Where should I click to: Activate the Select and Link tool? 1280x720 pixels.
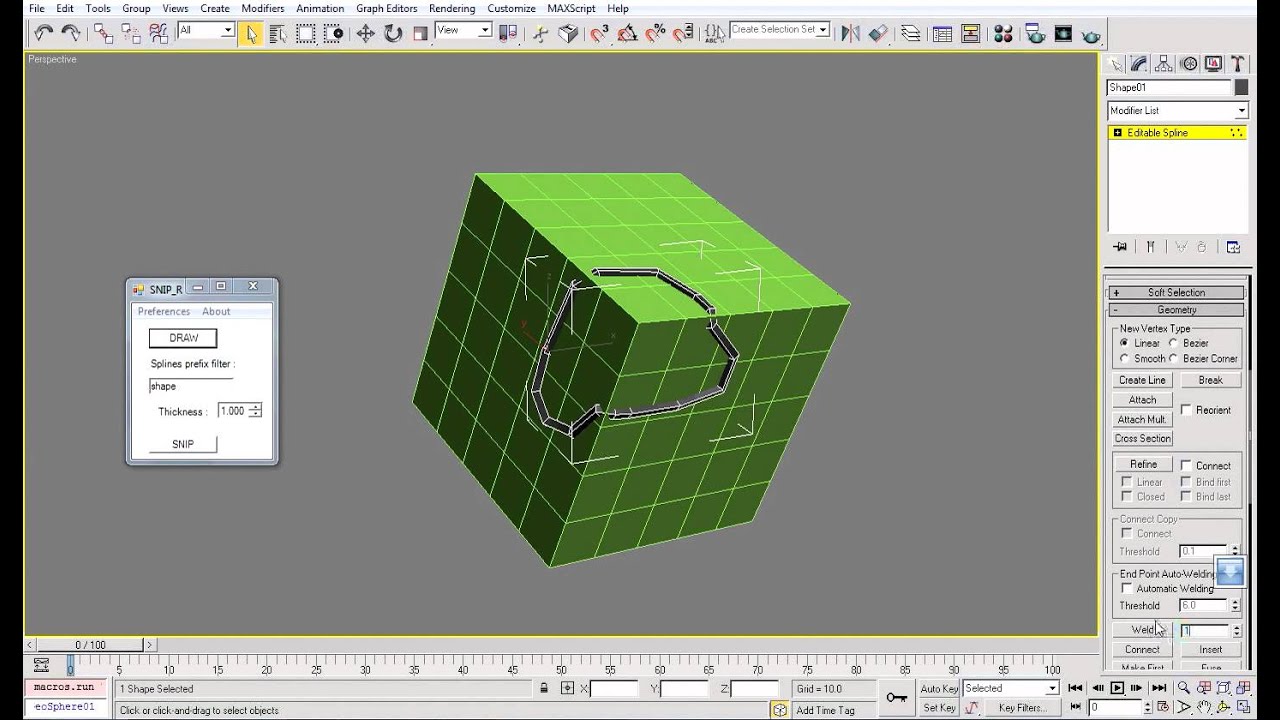103,33
